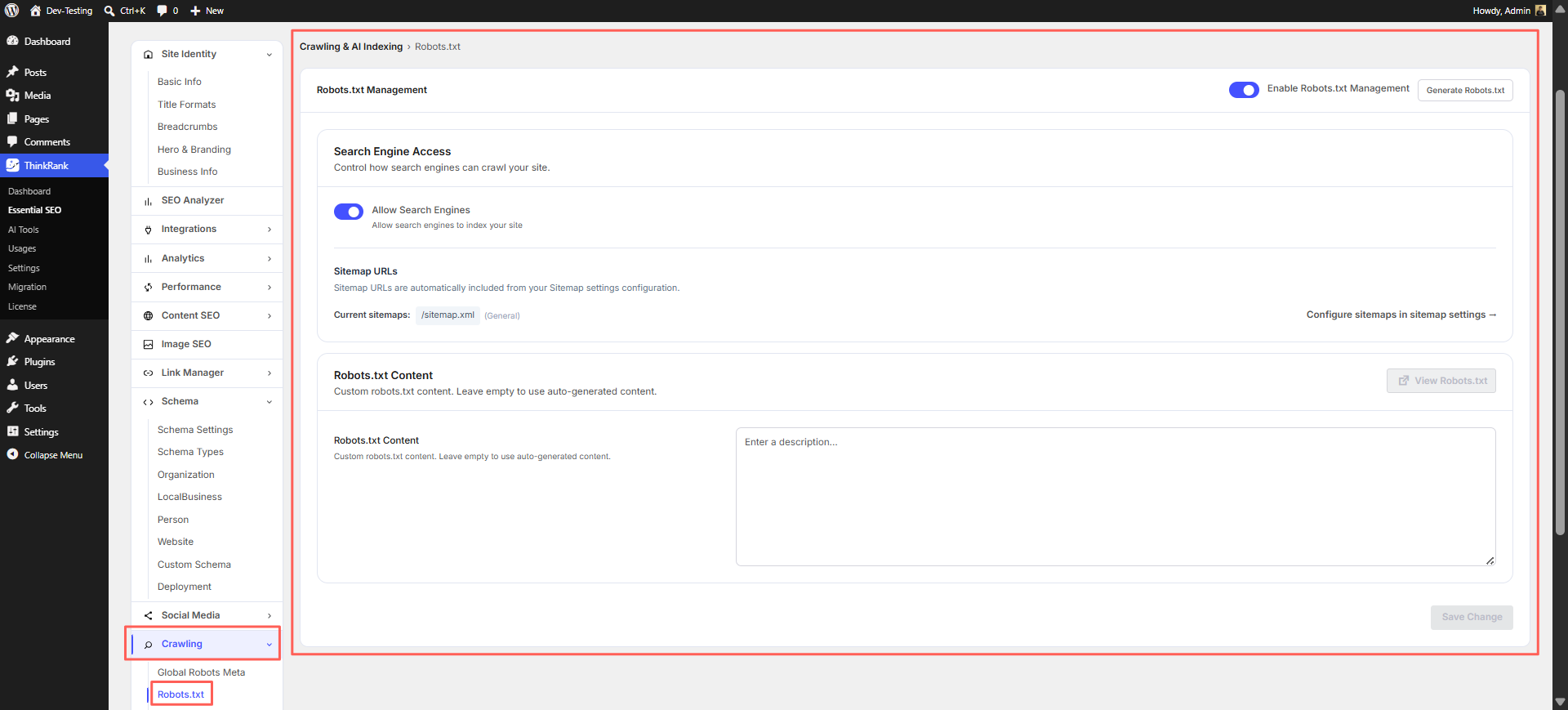The width and height of the screenshot is (1568, 710).
Task: Click the Pages icon in sidebar
Action: [x=12, y=118]
